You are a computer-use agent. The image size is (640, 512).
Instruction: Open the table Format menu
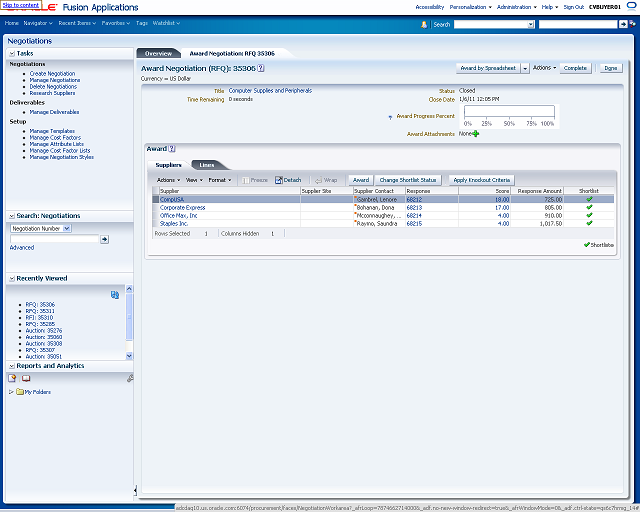[x=220, y=180]
